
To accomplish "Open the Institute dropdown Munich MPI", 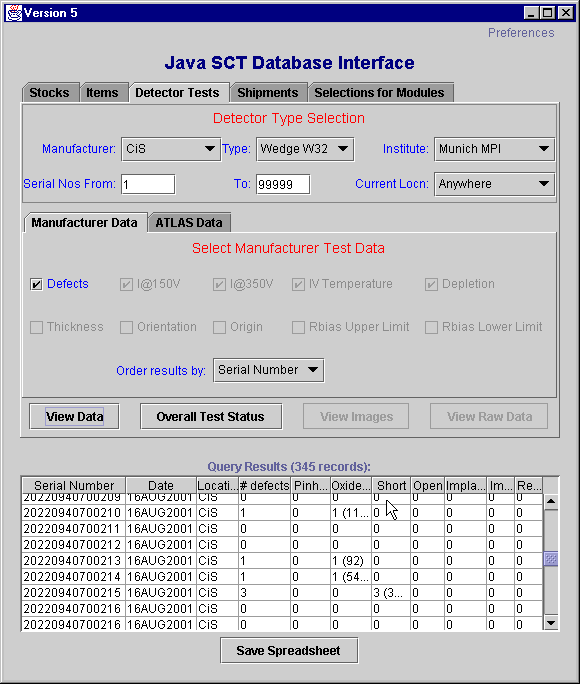I will (494, 149).
